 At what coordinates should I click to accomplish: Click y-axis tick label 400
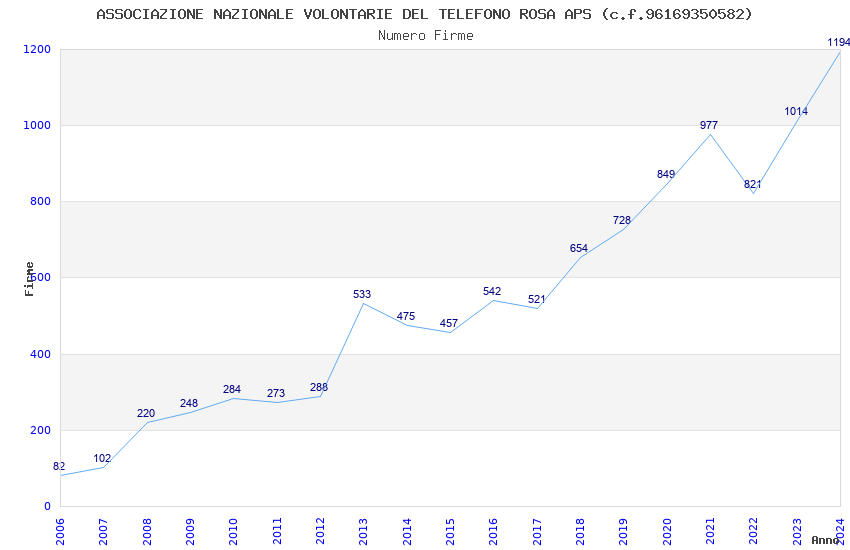(41, 354)
